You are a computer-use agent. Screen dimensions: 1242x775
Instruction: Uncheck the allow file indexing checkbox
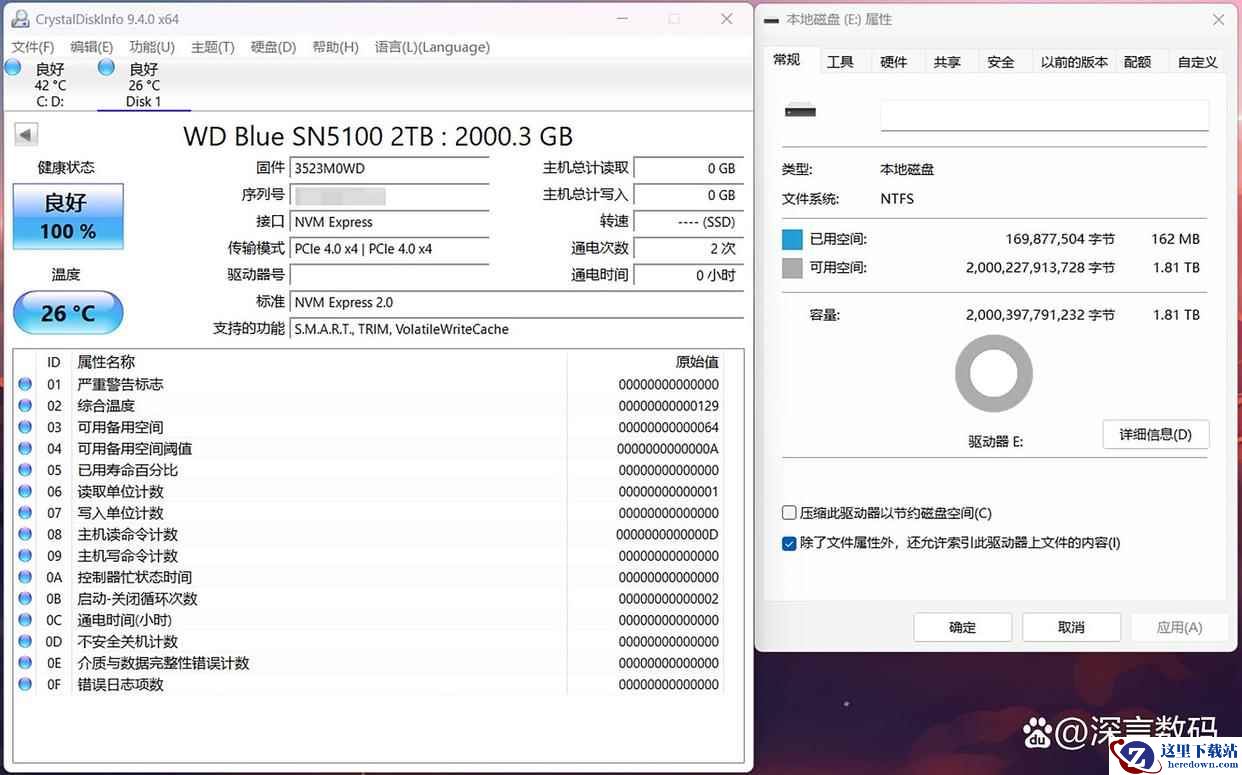point(789,543)
